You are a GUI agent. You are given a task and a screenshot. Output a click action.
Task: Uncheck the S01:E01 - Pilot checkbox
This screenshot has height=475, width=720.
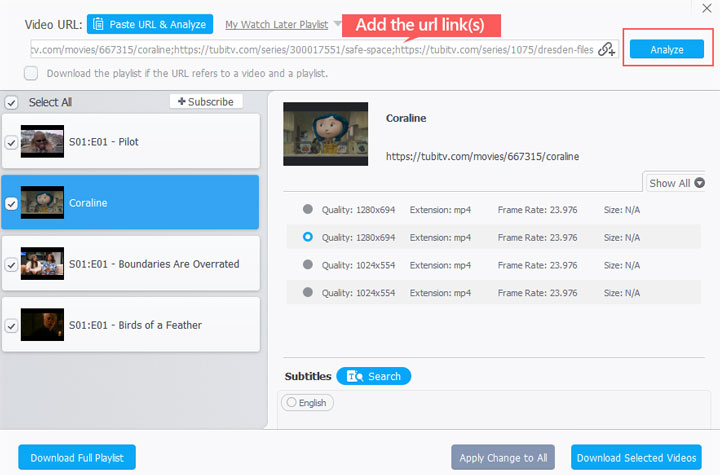[x=11, y=142]
